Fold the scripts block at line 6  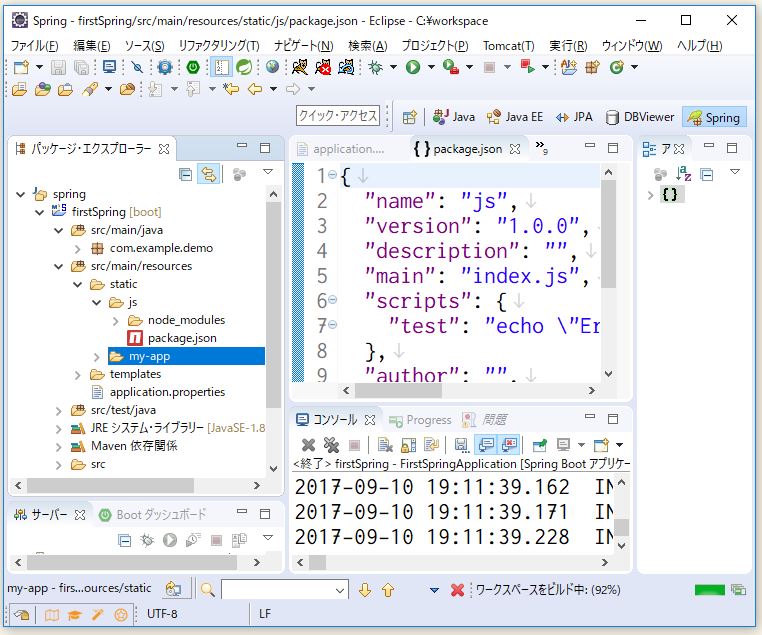pos(333,300)
